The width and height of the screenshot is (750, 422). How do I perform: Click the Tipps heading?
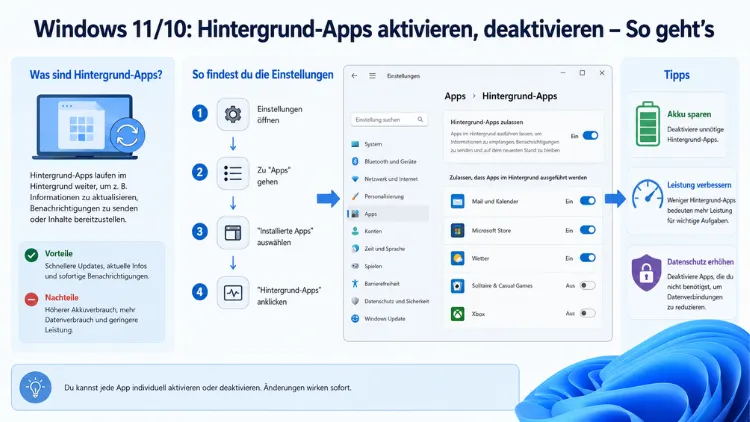click(676, 75)
